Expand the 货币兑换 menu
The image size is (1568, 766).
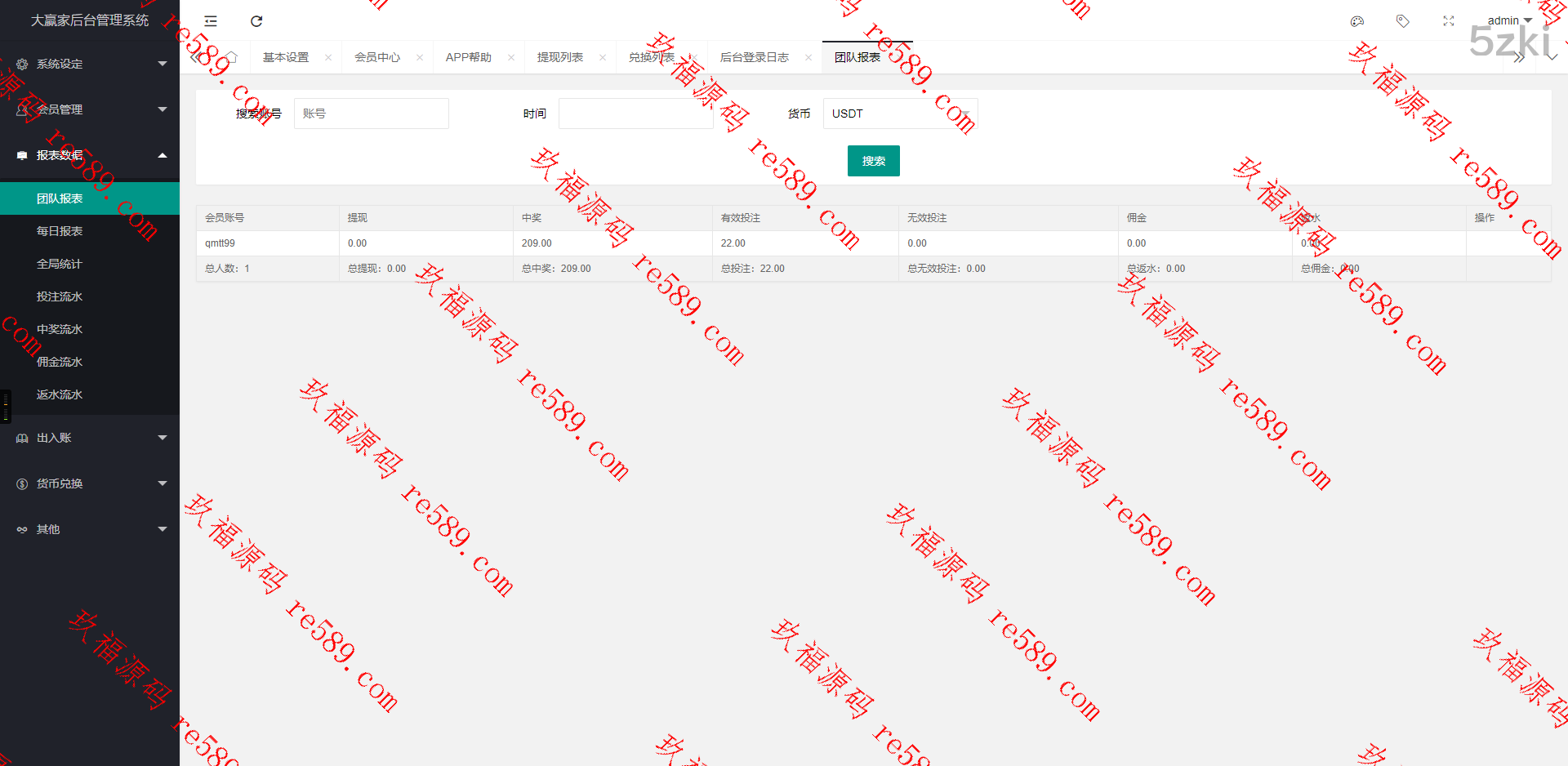[x=90, y=483]
